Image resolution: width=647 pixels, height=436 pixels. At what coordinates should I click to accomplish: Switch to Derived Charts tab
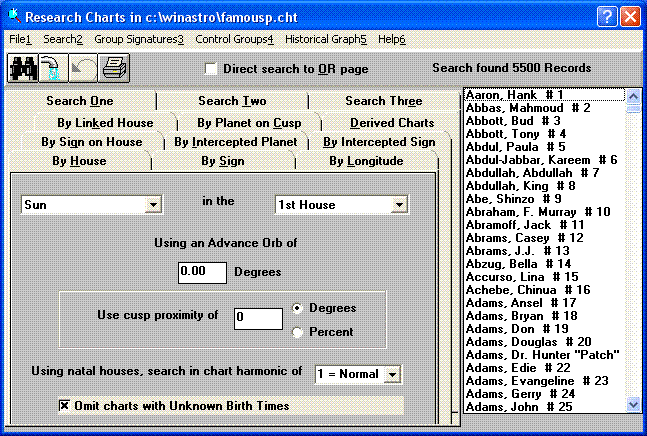point(392,123)
